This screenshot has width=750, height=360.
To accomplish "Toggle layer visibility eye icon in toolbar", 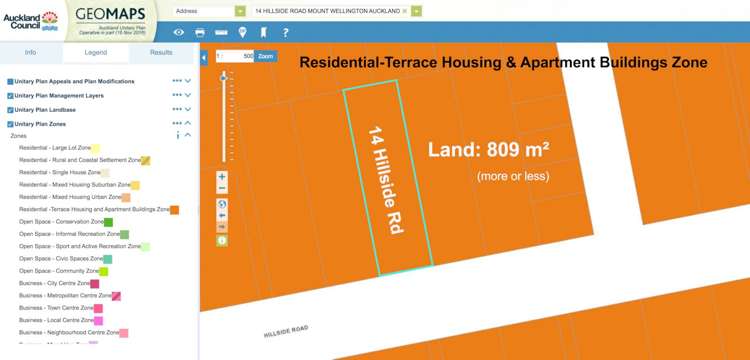I will [x=179, y=33].
